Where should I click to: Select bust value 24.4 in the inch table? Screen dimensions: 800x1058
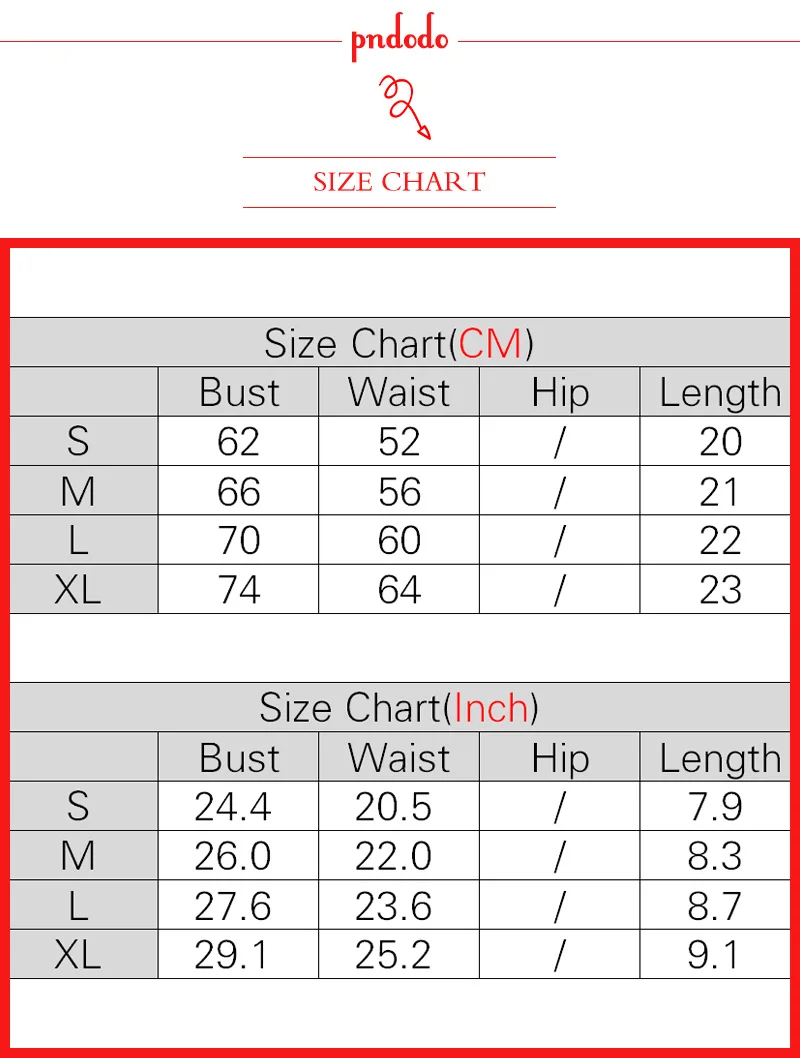tap(233, 806)
